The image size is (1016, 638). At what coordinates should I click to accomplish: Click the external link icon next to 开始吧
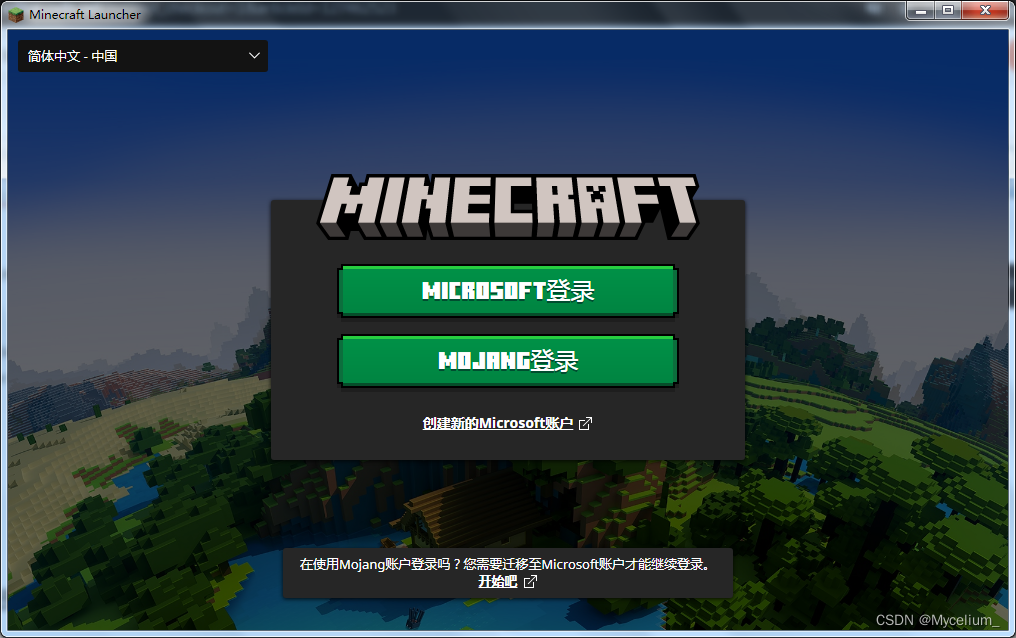[530, 582]
